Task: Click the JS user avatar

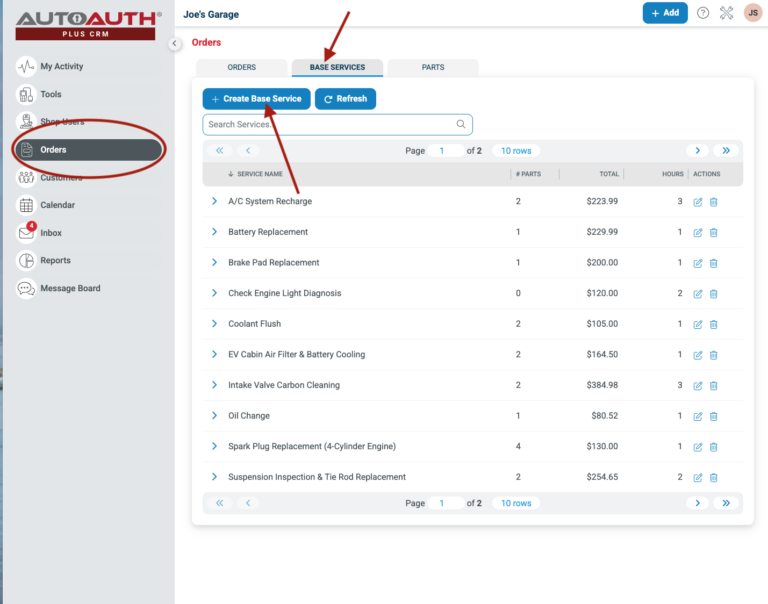Action: [x=753, y=13]
